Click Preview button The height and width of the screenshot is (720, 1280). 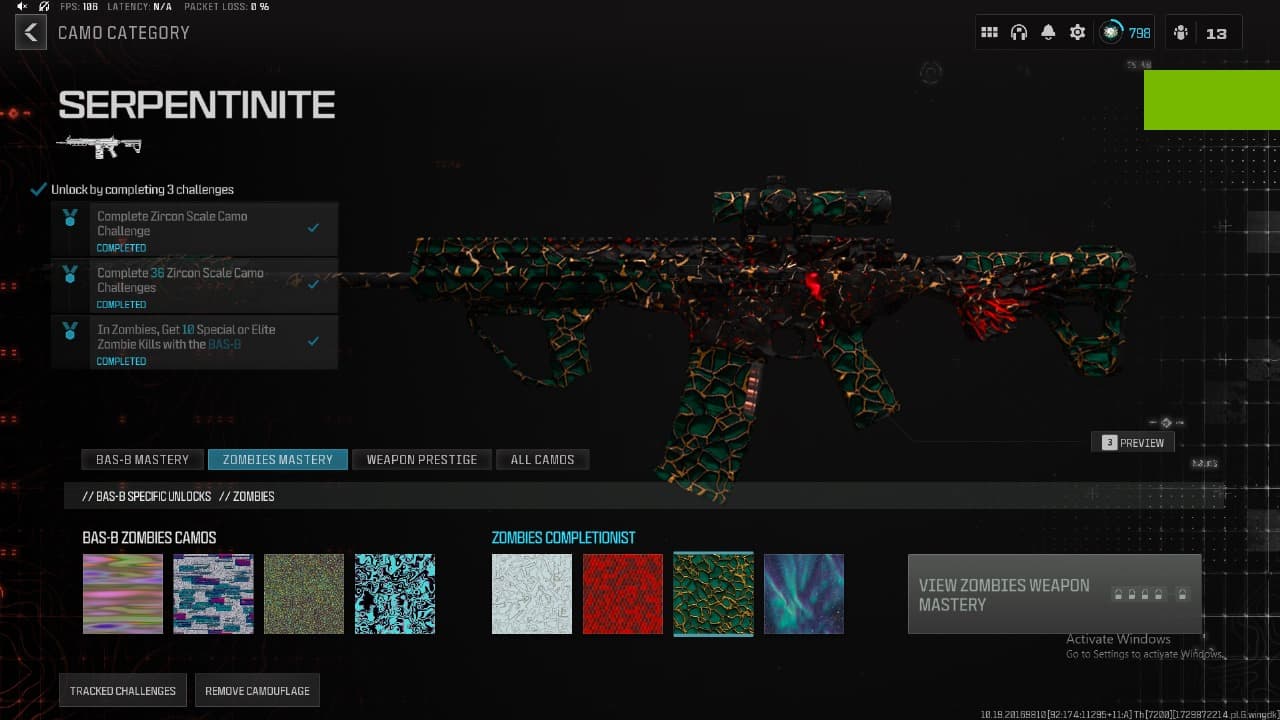tap(1133, 442)
